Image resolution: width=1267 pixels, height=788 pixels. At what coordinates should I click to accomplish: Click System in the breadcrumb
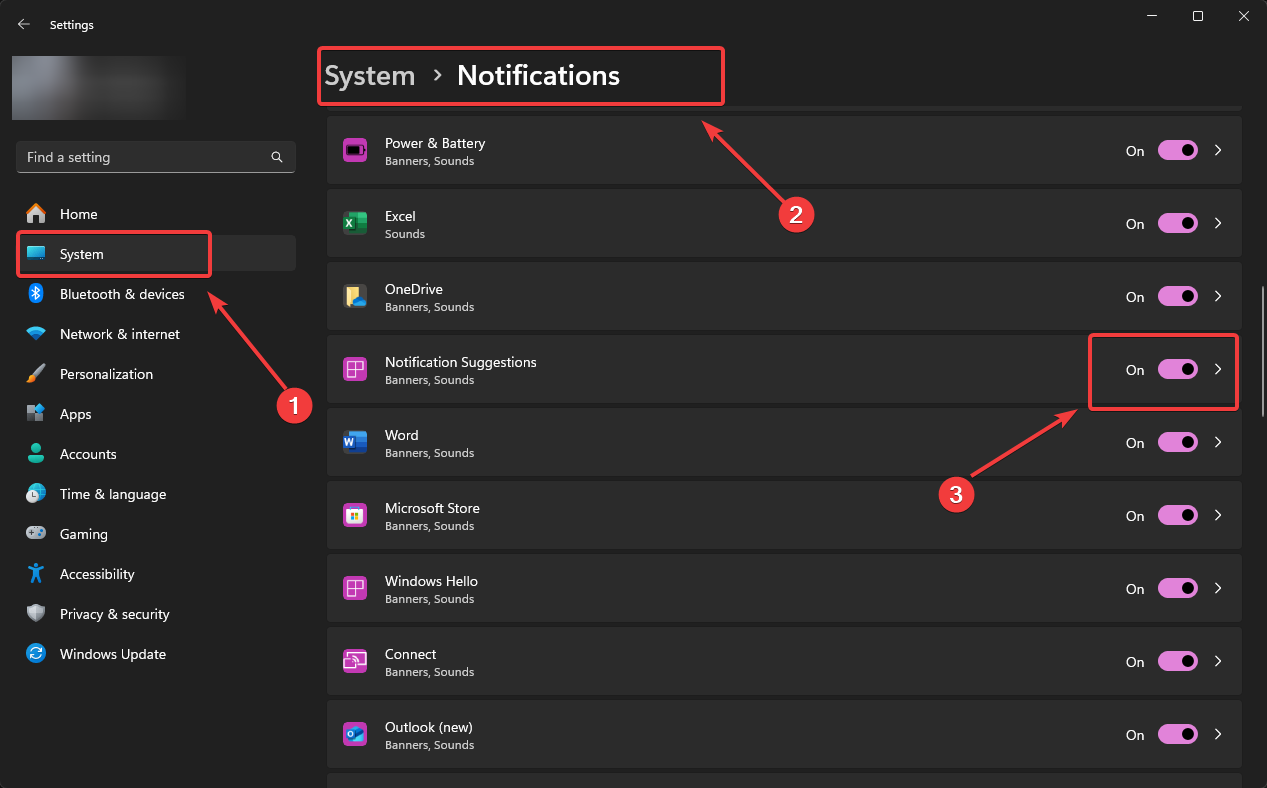(370, 76)
